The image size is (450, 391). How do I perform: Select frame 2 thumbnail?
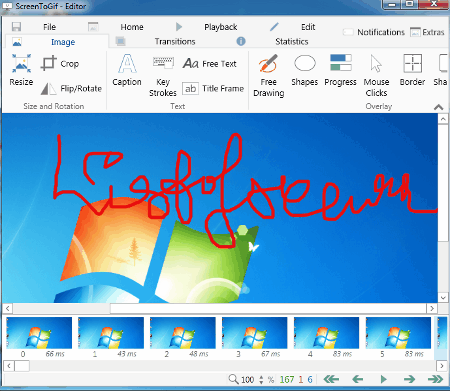point(183,333)
